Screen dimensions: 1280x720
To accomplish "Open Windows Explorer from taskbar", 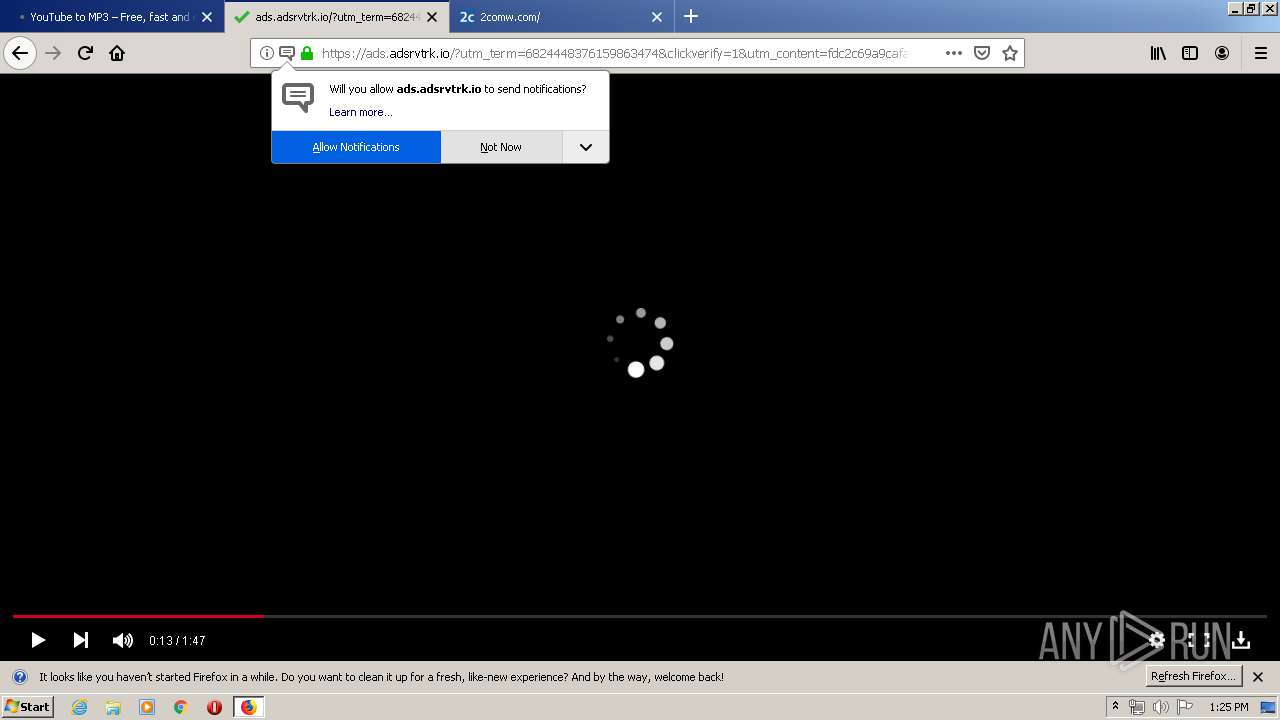I will pos(113,707).
